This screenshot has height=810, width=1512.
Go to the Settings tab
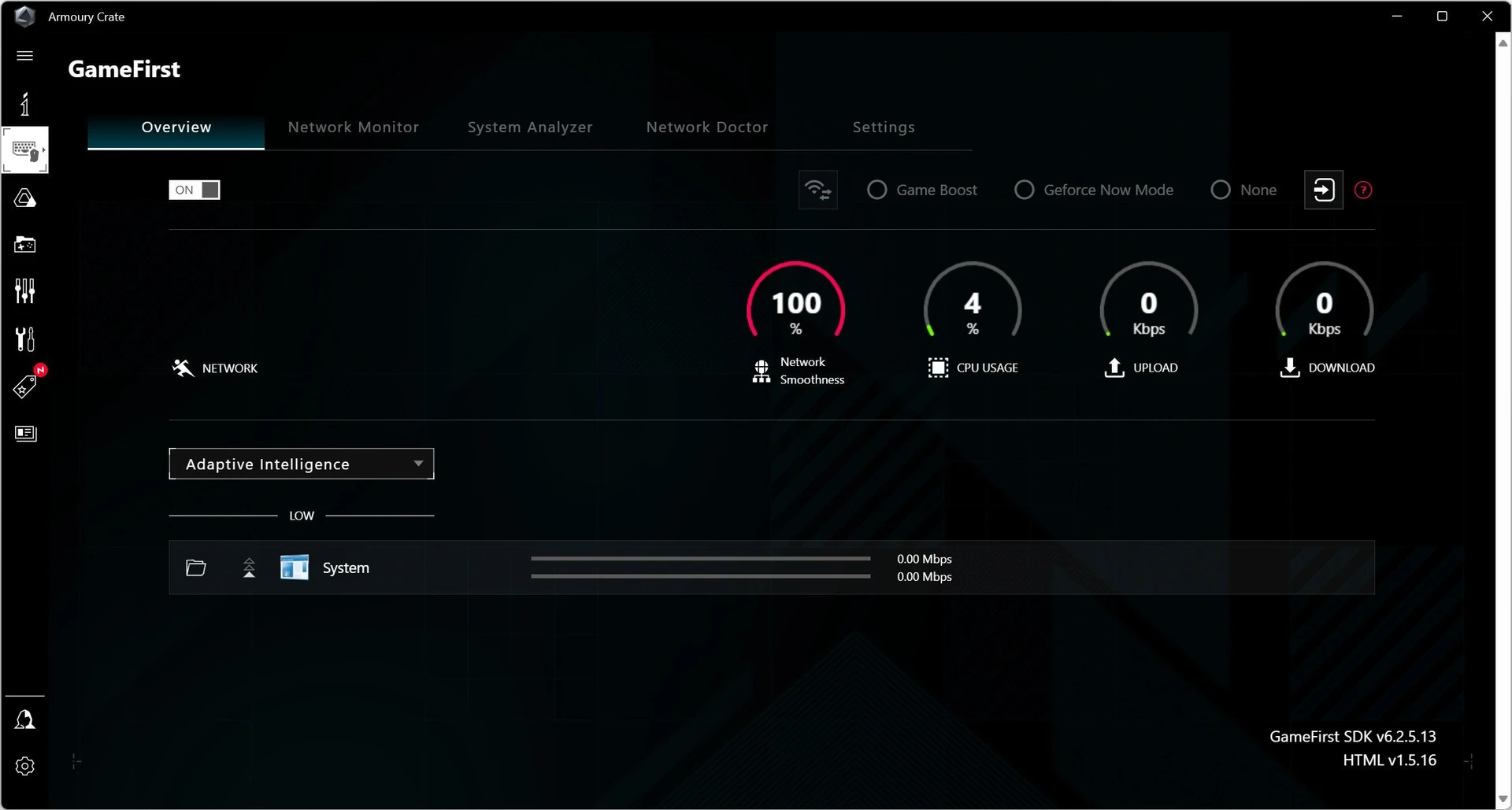point(884,128)
